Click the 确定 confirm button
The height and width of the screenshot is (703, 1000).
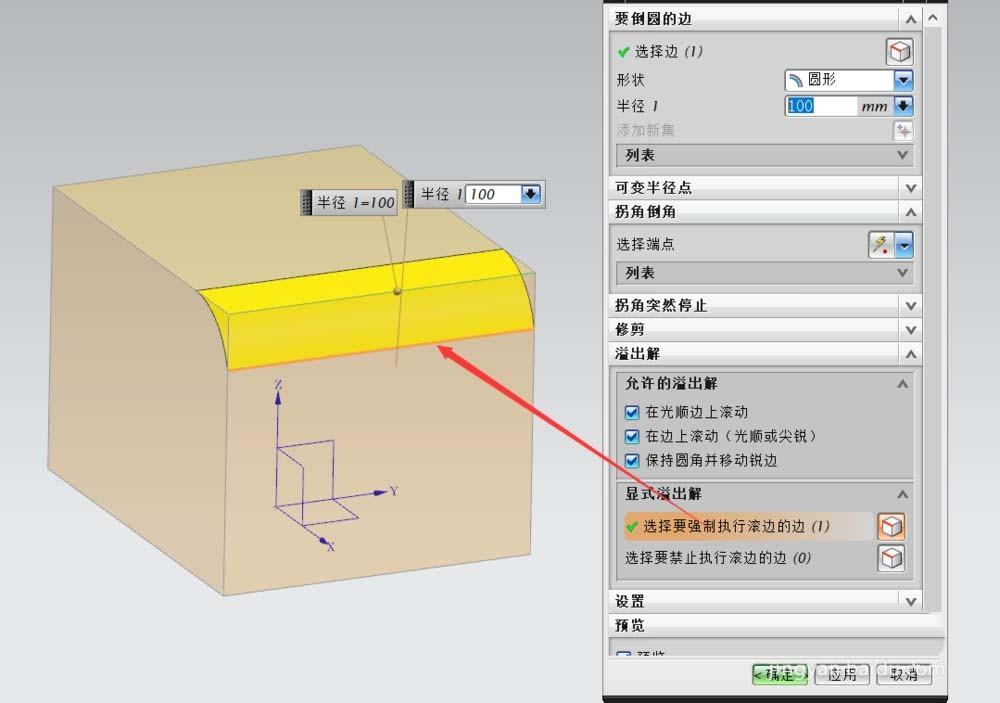(x=779, y=674)
